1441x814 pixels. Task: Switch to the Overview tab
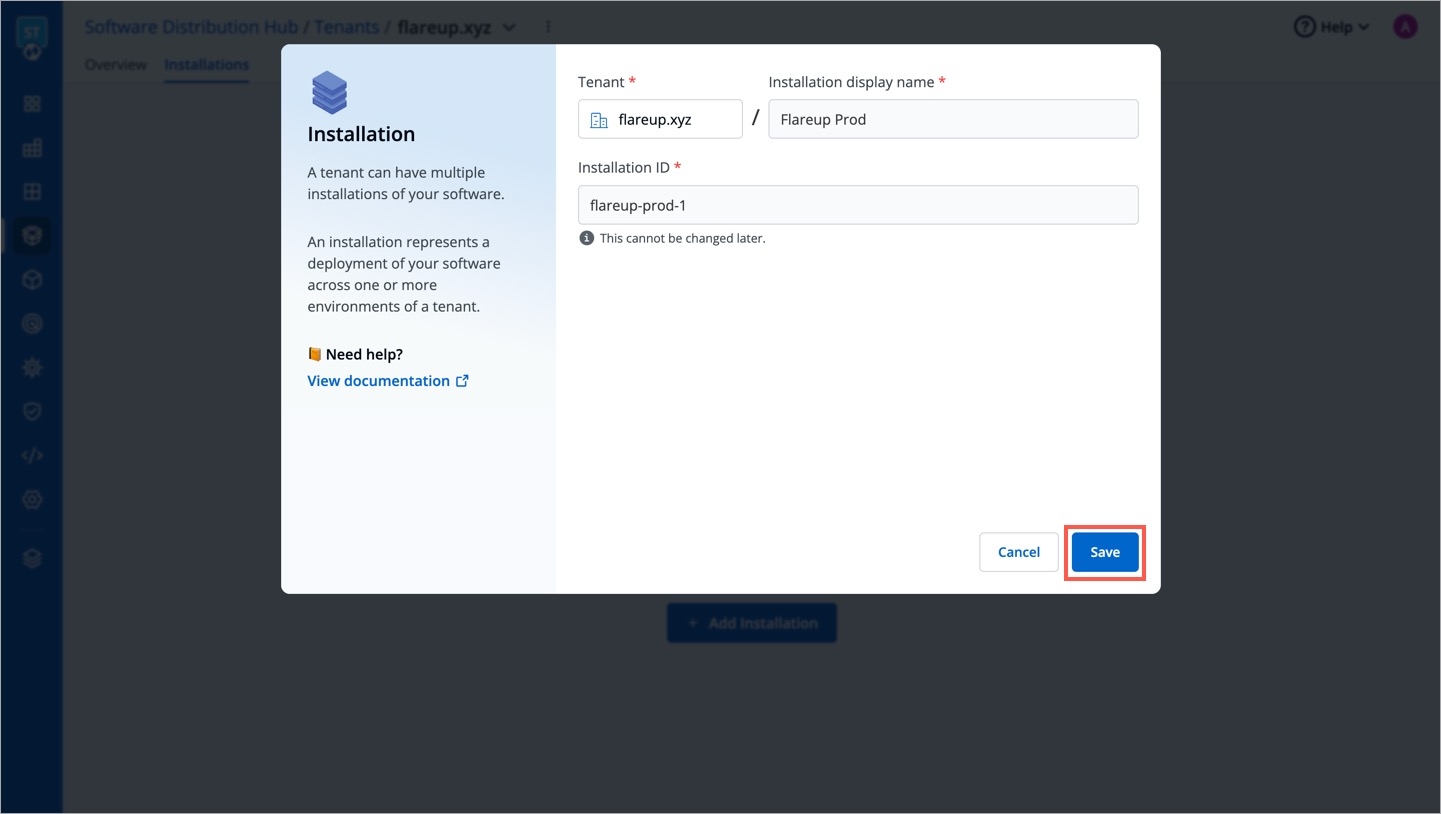[115, 65]
